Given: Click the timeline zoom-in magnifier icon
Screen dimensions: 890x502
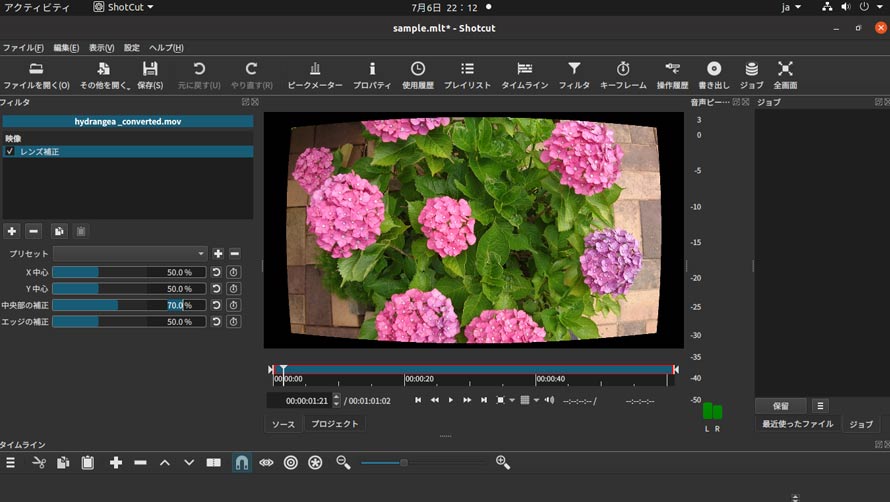Looking at the screenshot, I should [502, 462].
